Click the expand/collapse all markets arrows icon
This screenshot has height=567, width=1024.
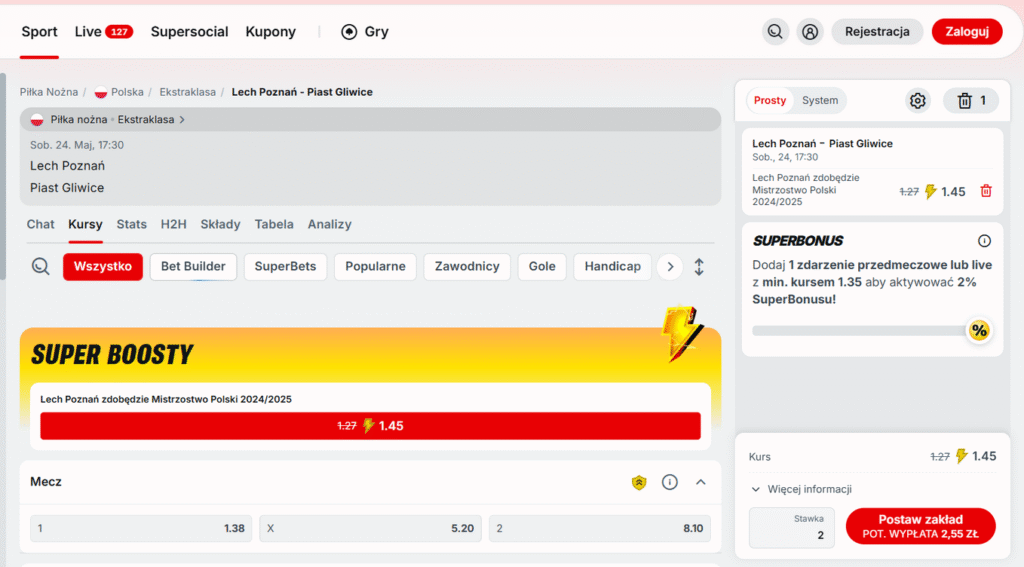[699, 267]
